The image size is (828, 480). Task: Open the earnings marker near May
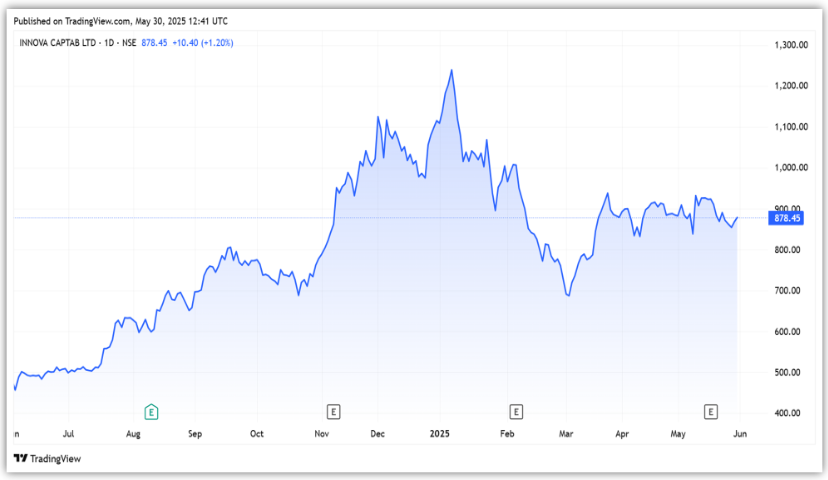point(711,411)
